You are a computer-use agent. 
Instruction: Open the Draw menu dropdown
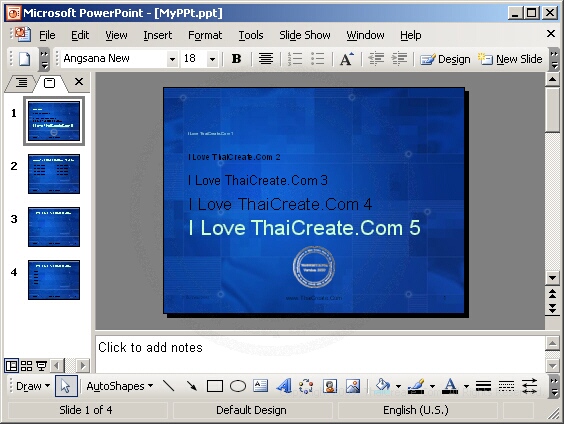(33, 386)
